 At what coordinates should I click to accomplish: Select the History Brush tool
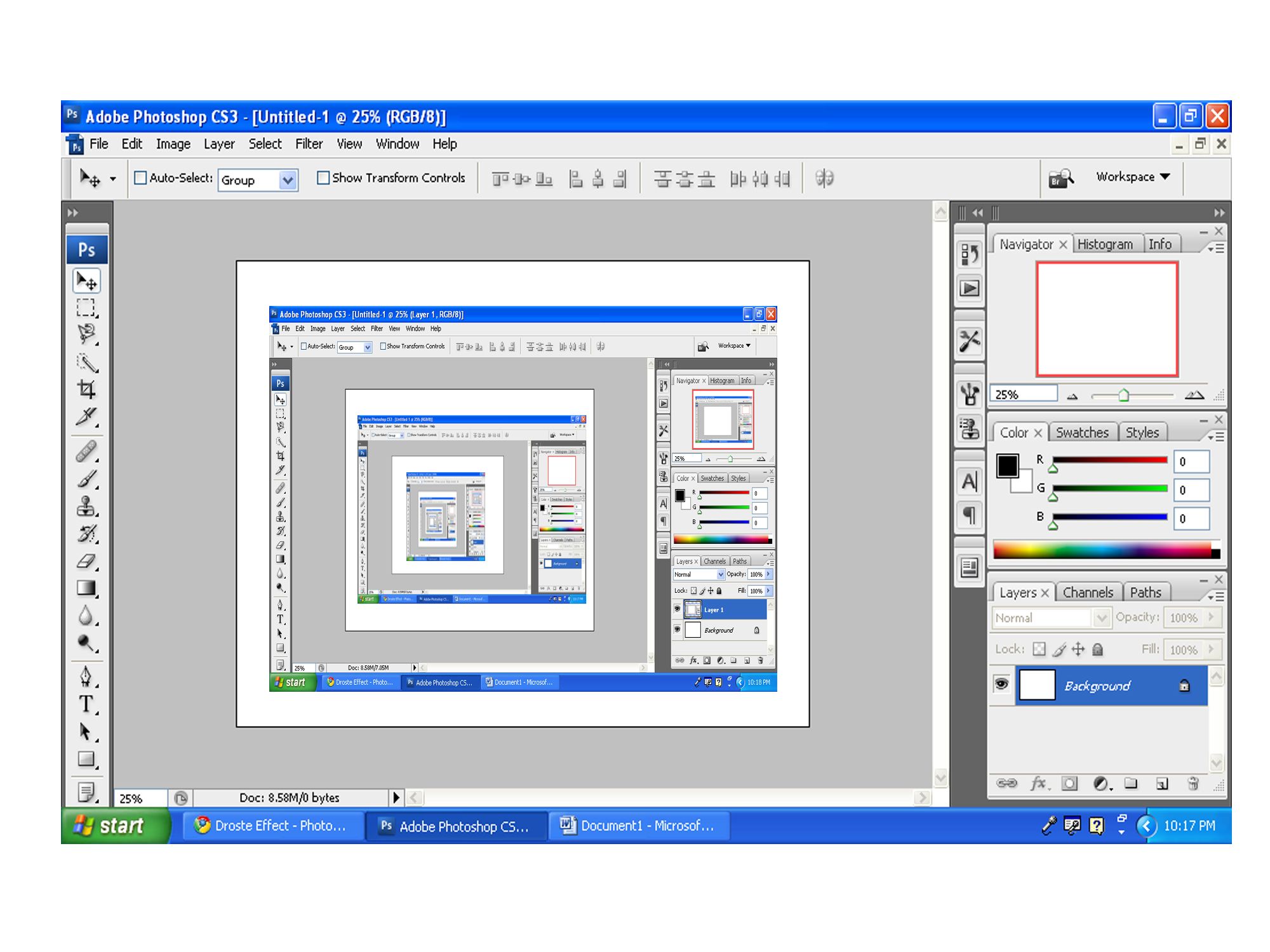point(86,534)
